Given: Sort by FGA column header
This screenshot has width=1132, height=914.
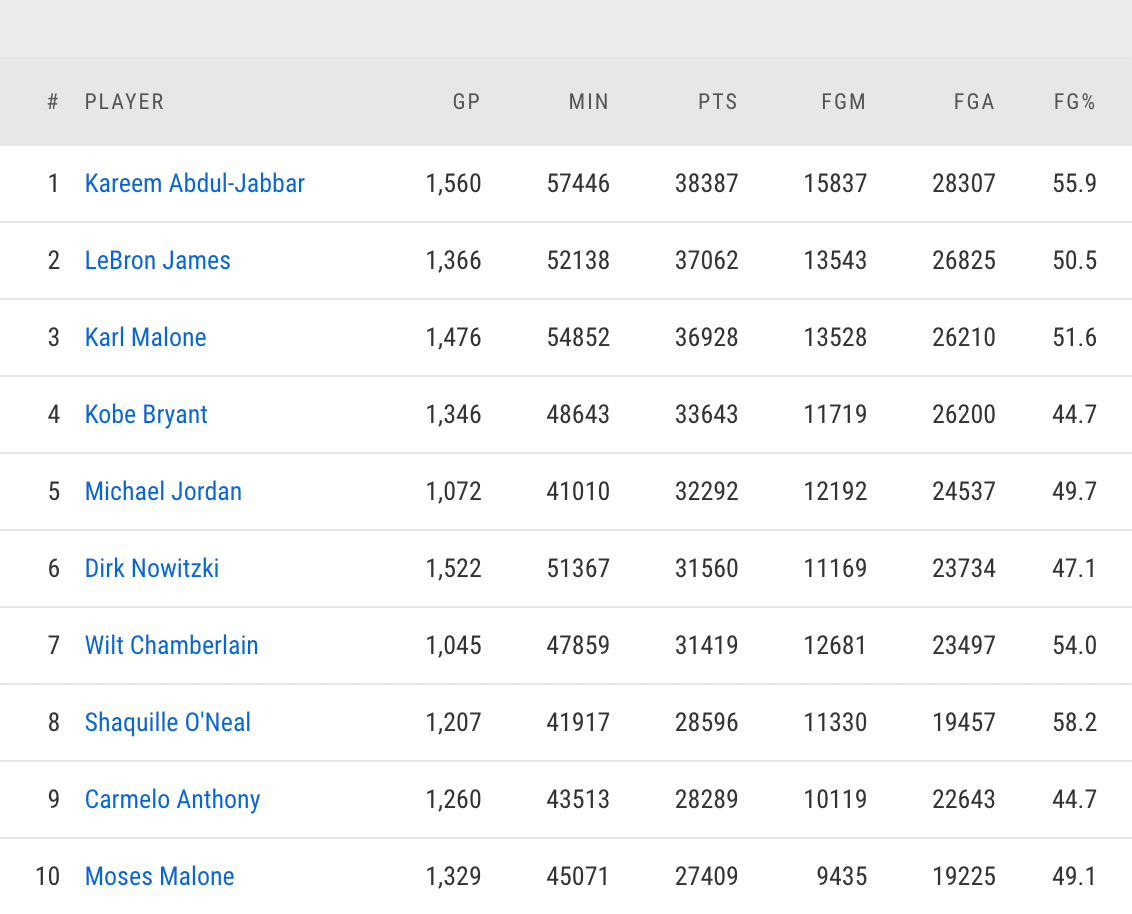Looking at the screenshot, I should tap(974, 102).
